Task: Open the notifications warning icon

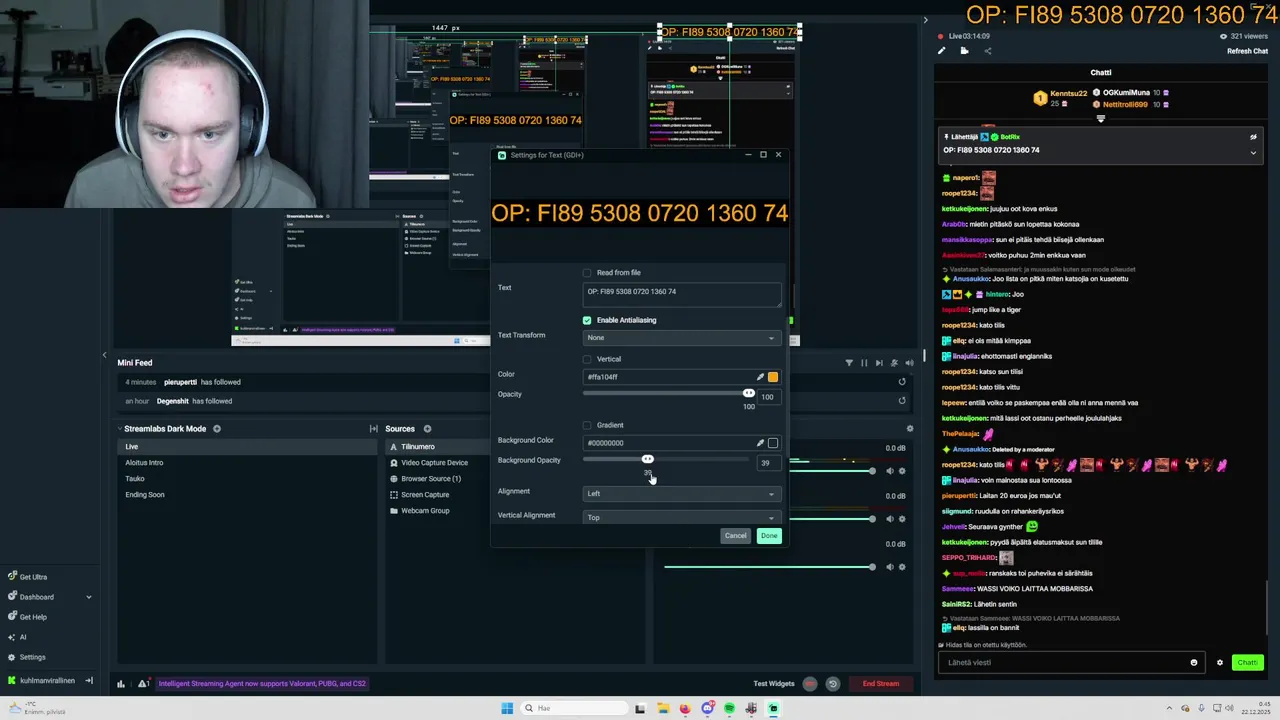Action: click(x=144, y=684)
